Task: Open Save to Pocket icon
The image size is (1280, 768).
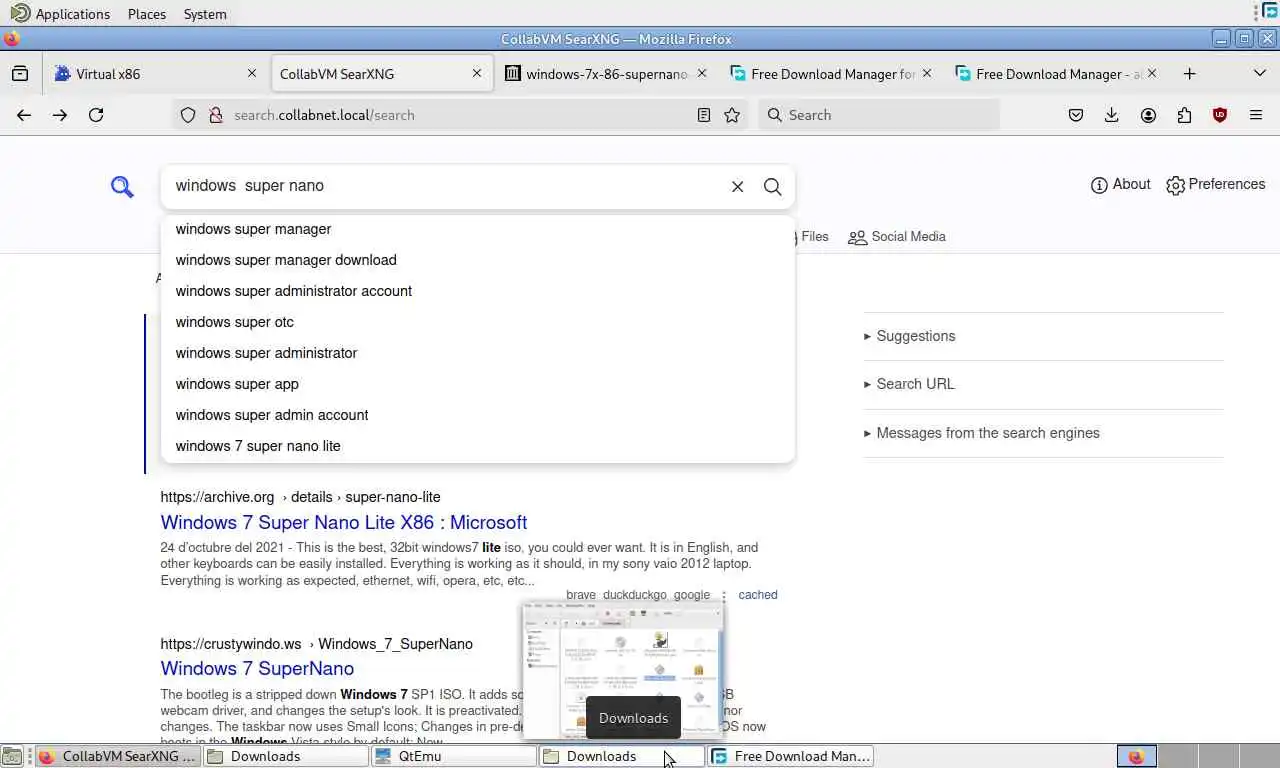Action: click(1076, 115)
